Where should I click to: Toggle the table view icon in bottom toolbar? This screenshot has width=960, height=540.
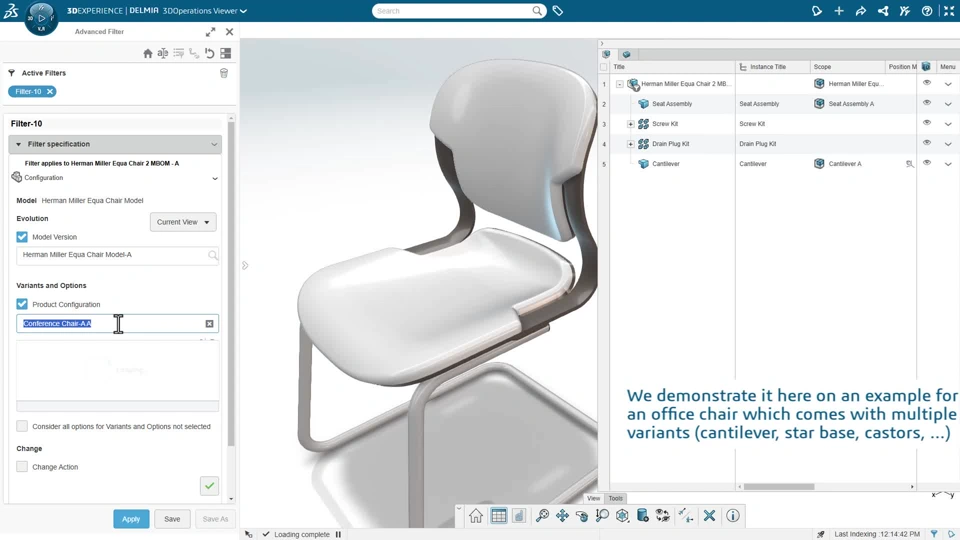tap(498, 516)
